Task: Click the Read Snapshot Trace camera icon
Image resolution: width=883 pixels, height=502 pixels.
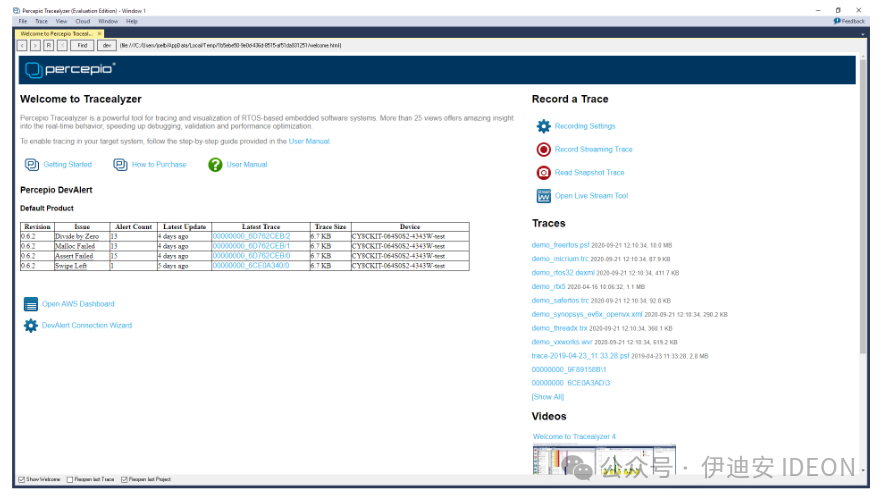Action: (x=543, y=172)
